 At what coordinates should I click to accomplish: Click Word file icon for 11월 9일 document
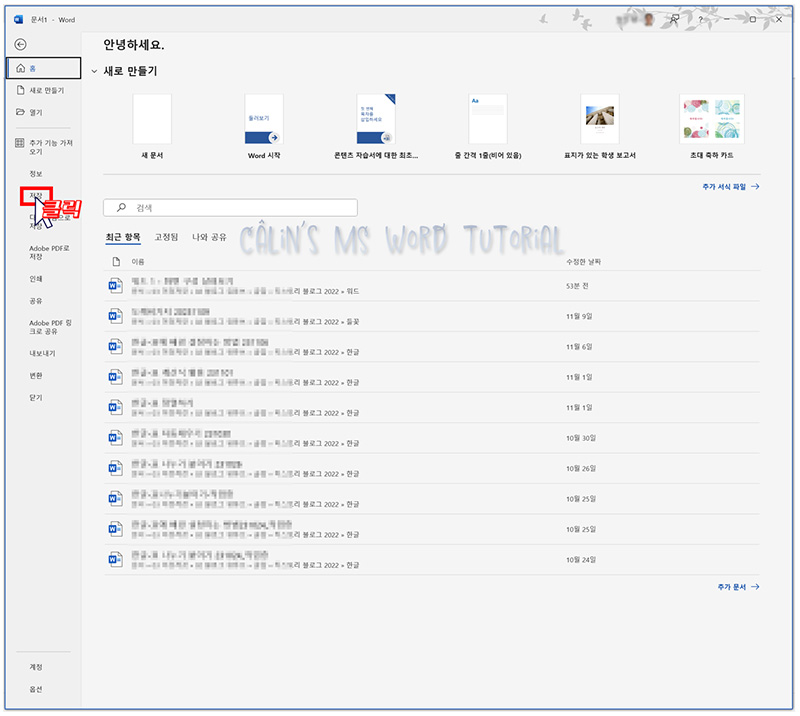pyautogui.click(x=116, y=316)
